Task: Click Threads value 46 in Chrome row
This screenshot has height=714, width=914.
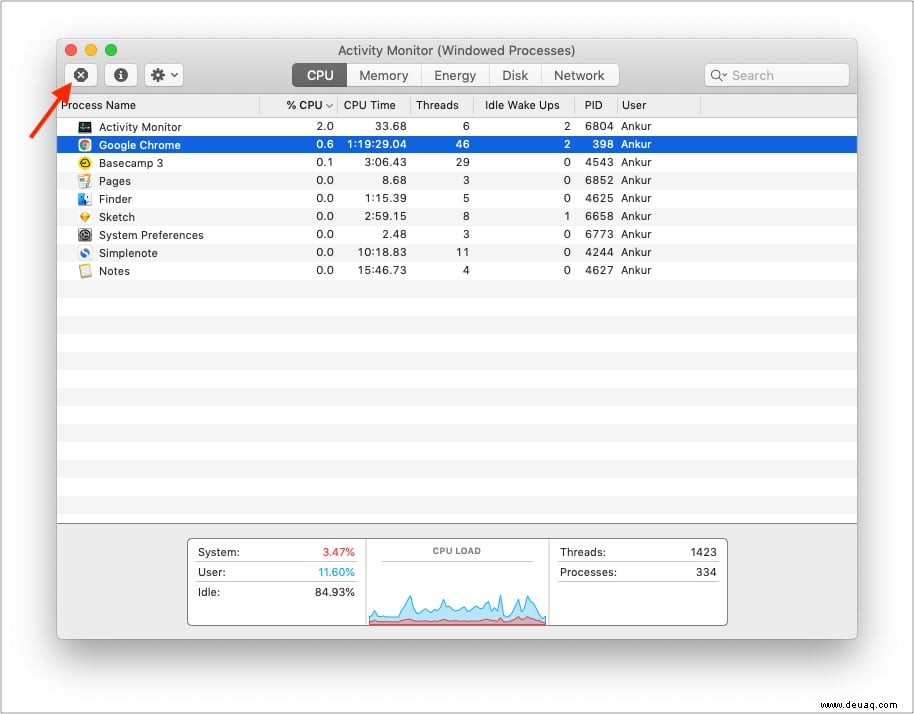Action: tap(462, 144)
